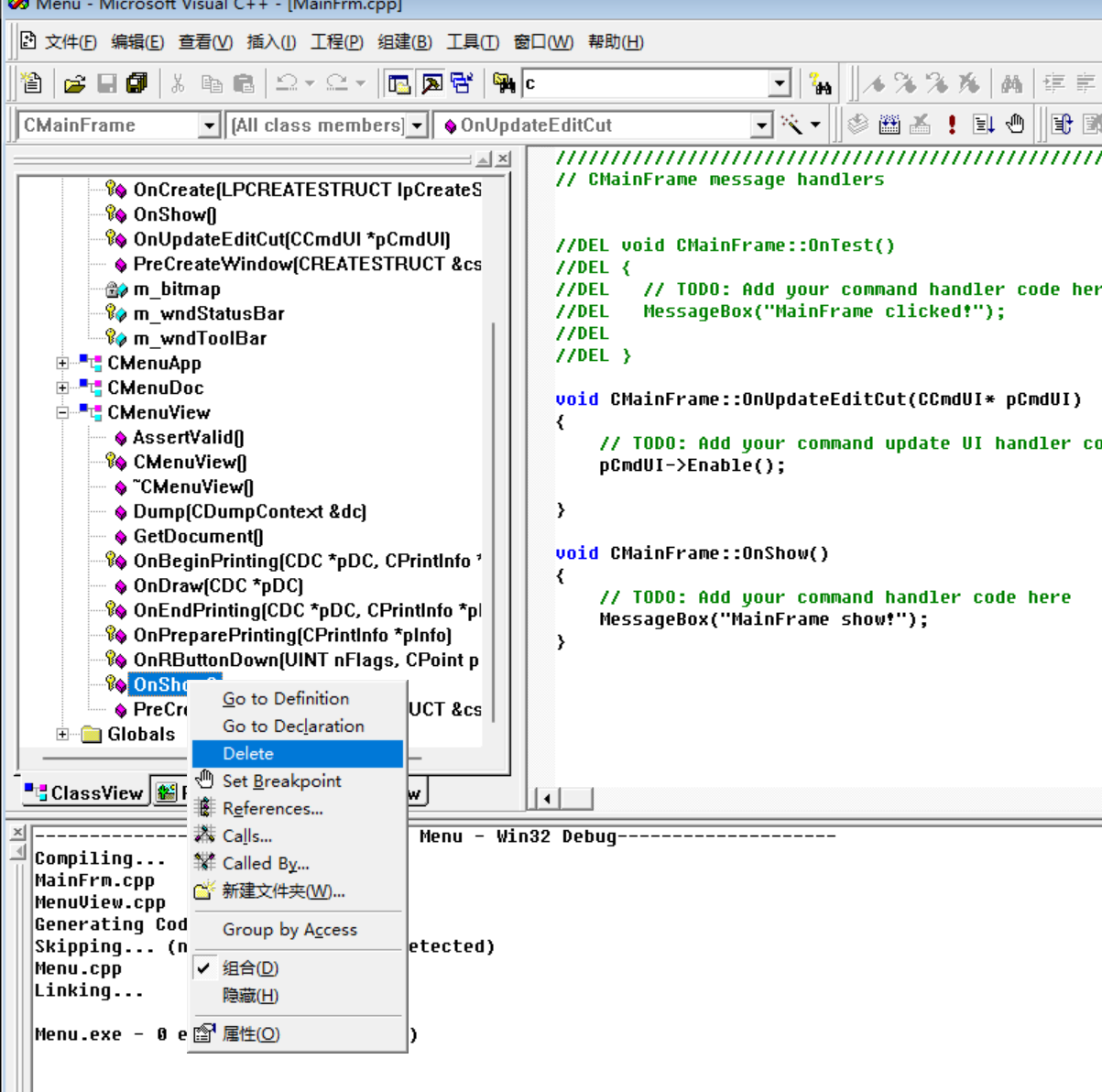Open the 帮助(H) menu
The width and height of the screenshot is (1102, 1092).
[x=616, y=42]
